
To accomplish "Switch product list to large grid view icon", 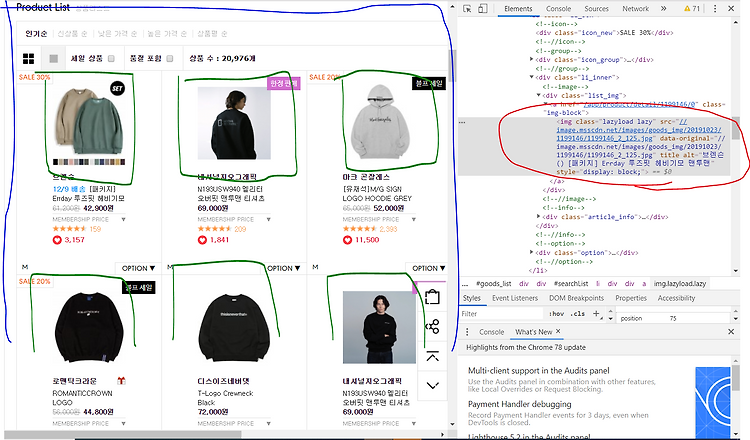I will tap(29, 58).
